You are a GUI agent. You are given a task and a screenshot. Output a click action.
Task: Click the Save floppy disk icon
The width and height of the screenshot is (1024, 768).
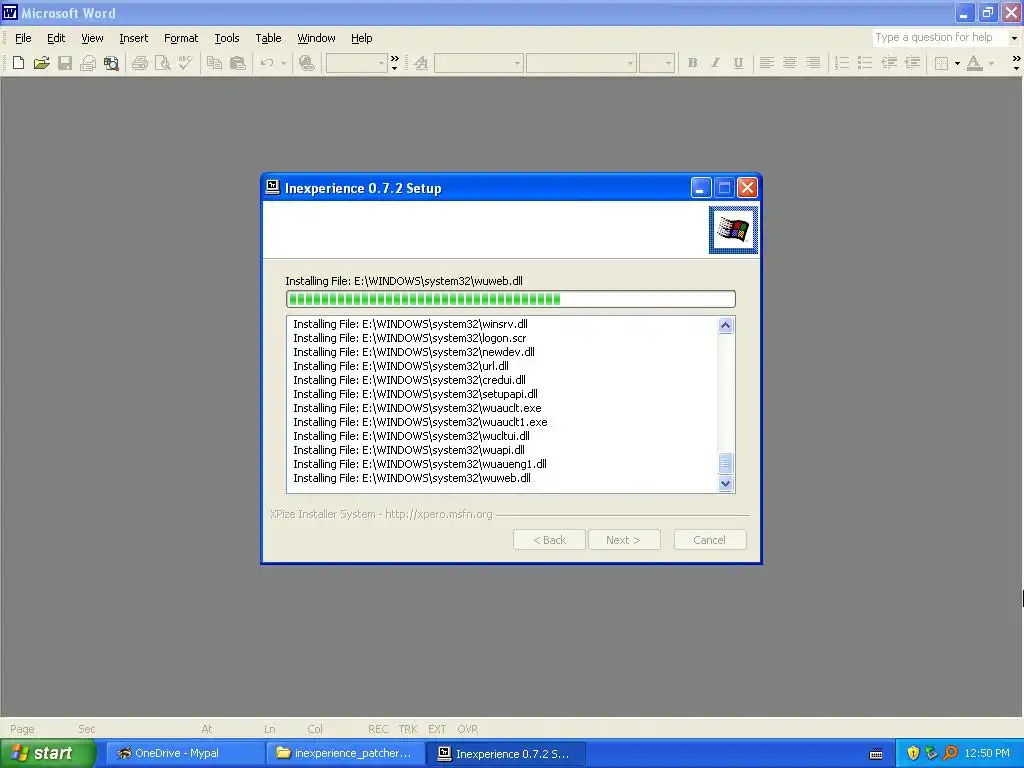65,63
